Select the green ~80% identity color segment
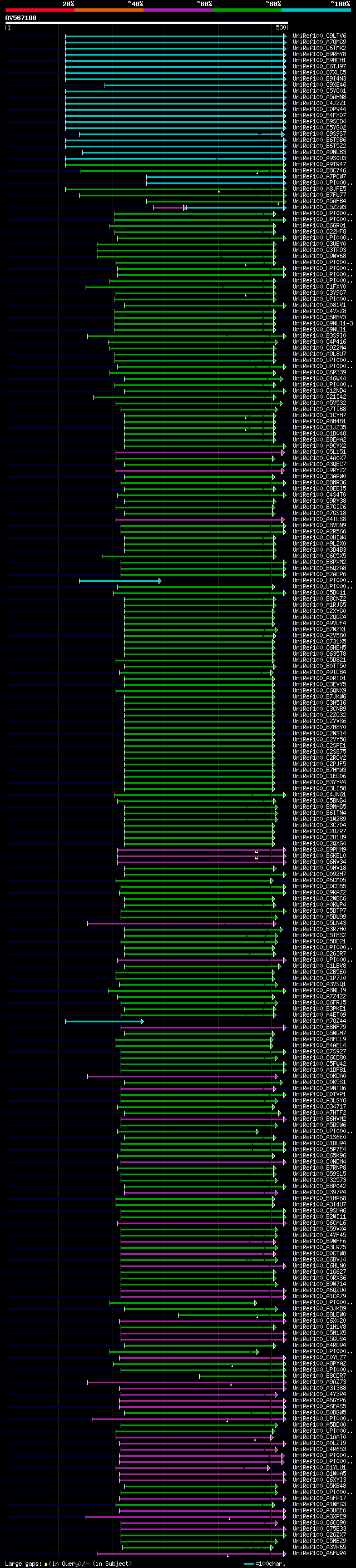 coord(247,10)
